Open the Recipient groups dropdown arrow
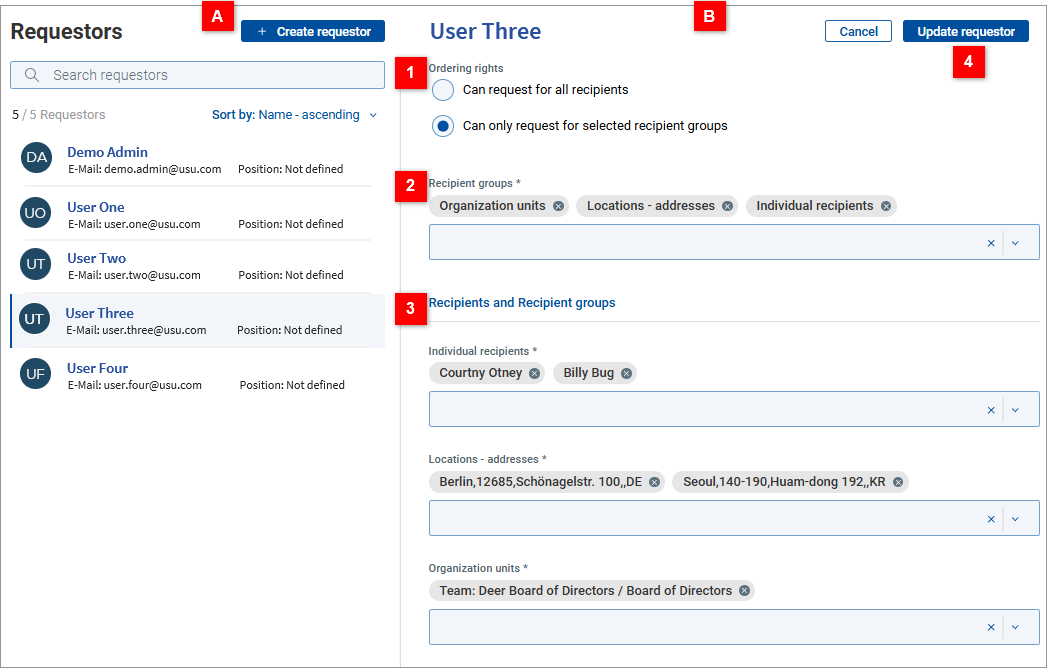 pos(1015,243)
